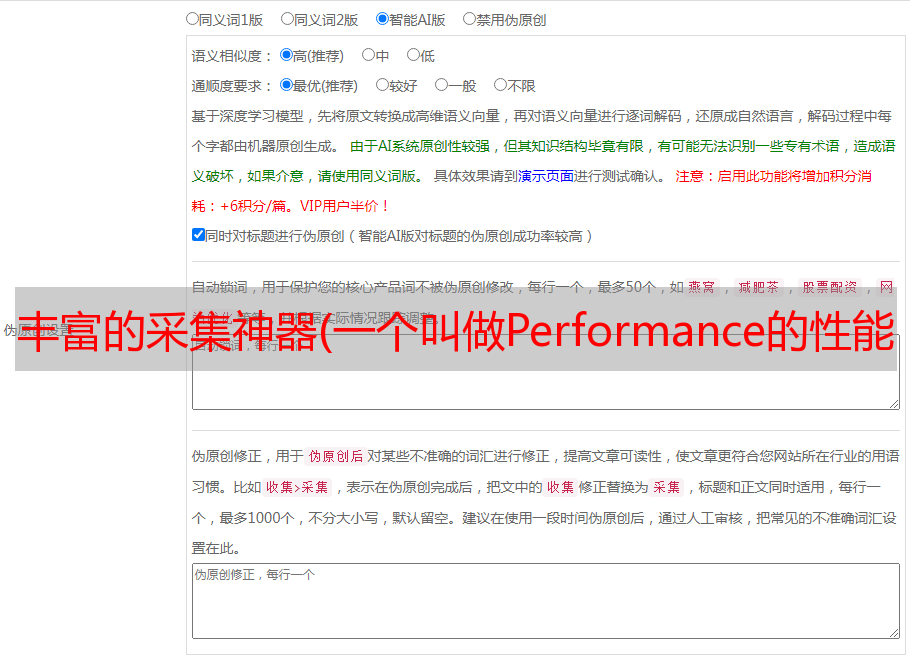Click the 燕窝 example keyword tag
911x658 pixels.
[x=701, y=287]
